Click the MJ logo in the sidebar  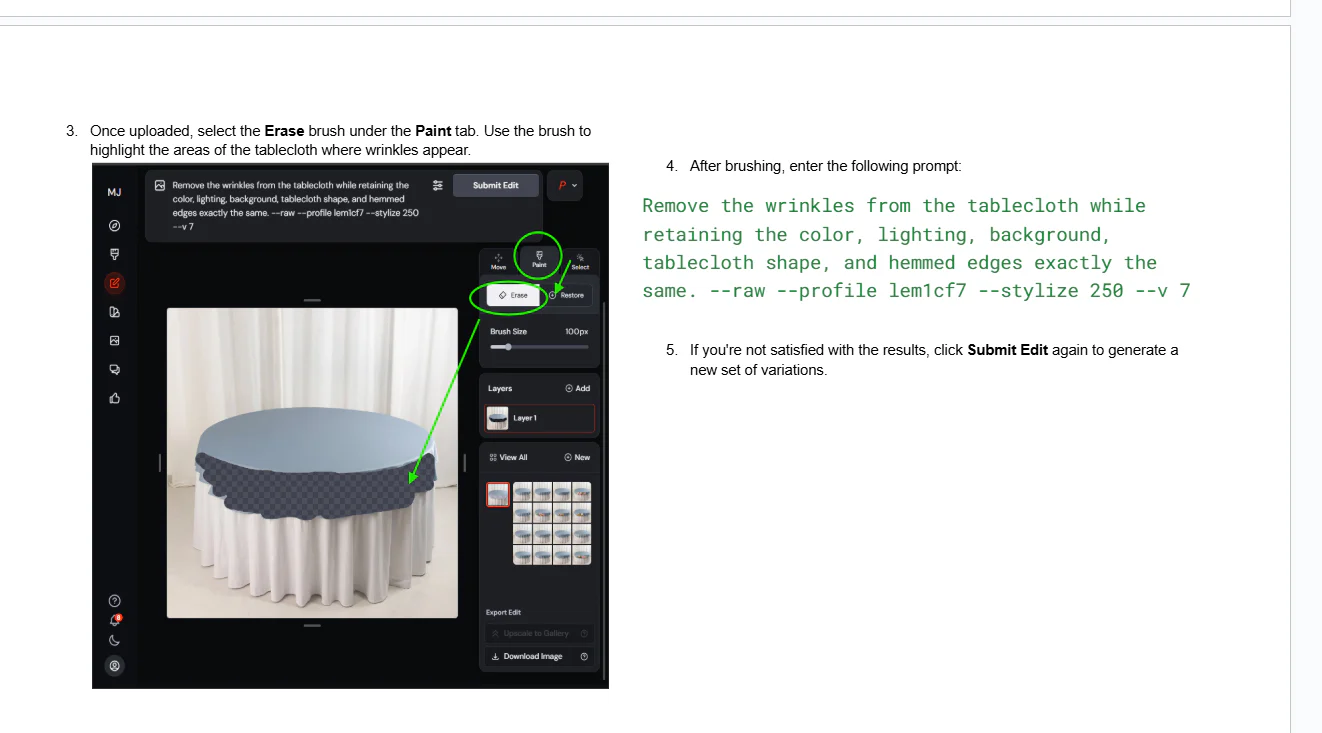(114, 192)
